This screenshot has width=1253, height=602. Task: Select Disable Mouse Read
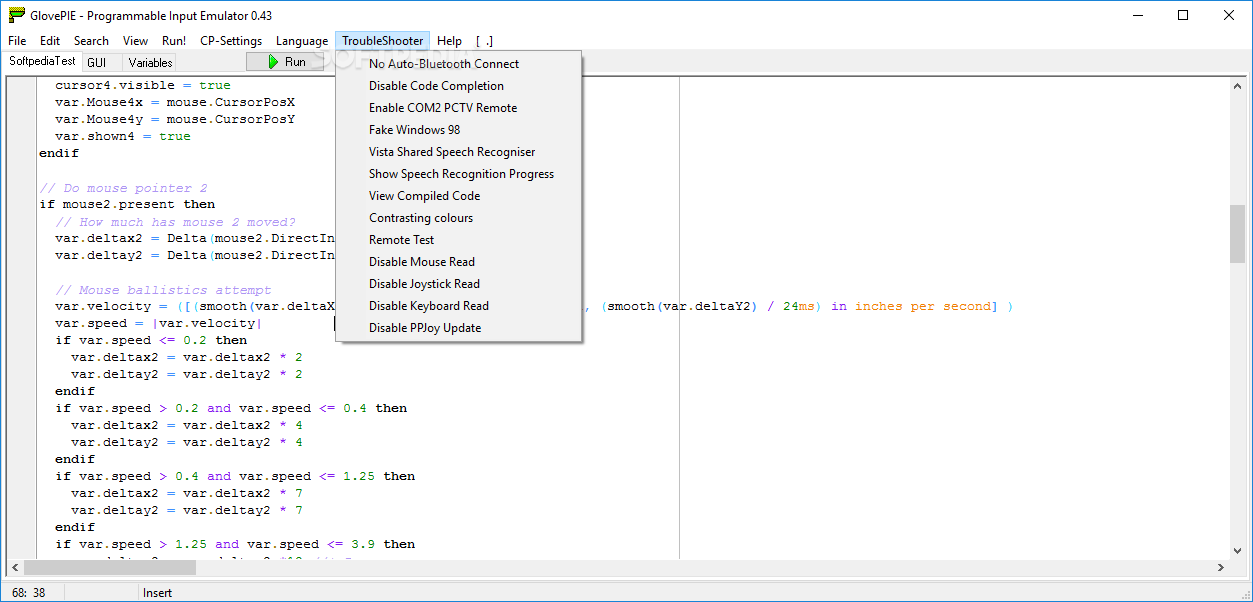[459, 262]
